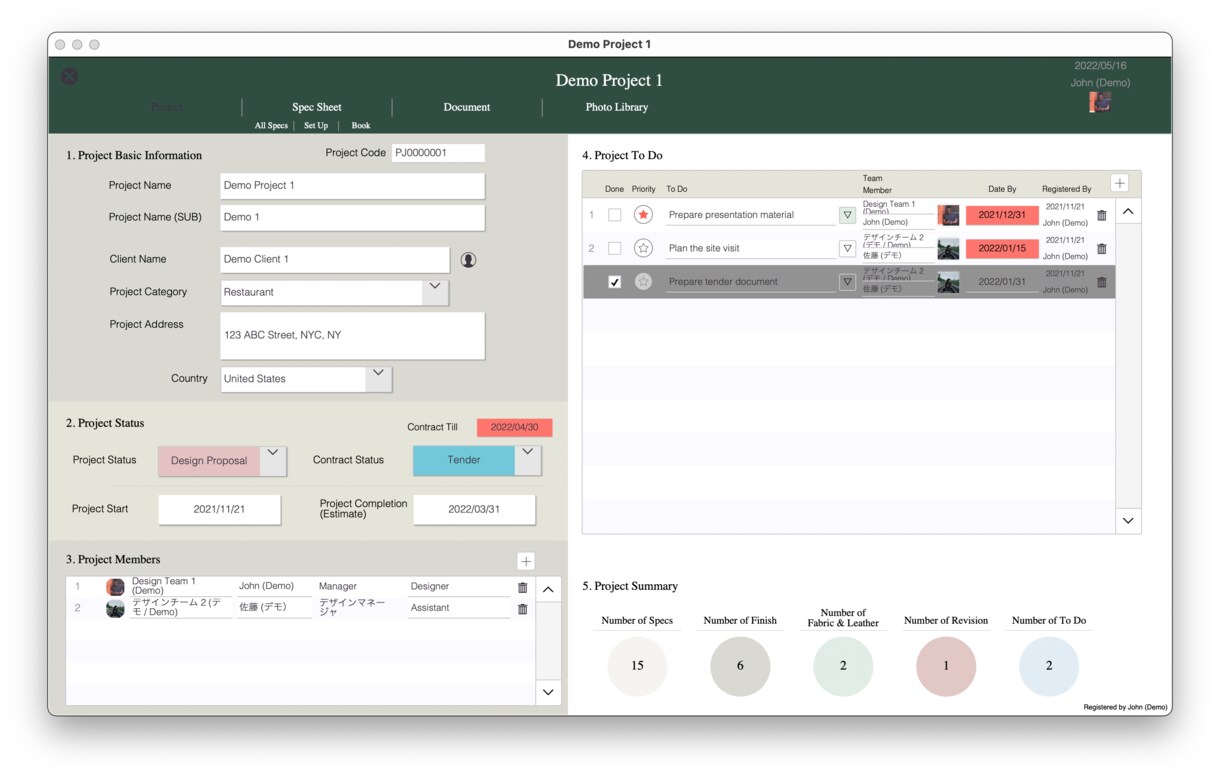
Task: Click Date By 2022/01/31 field
Action: [1002, 282]
